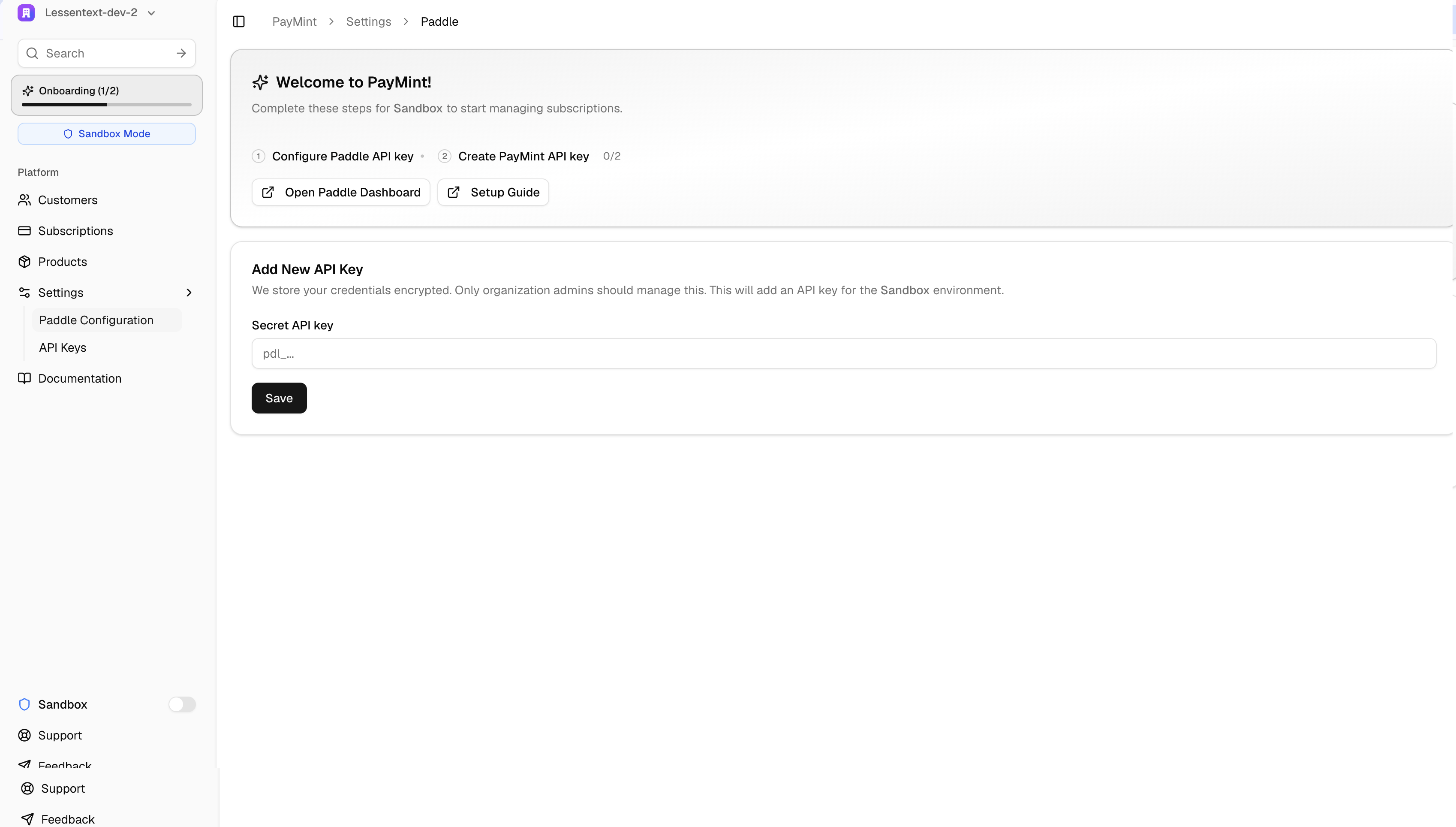Image resolution: width=1456 pixels, height=827 pixels.
Task: Click the Customers sidebar icon
Action: click(x=25, y=200)
